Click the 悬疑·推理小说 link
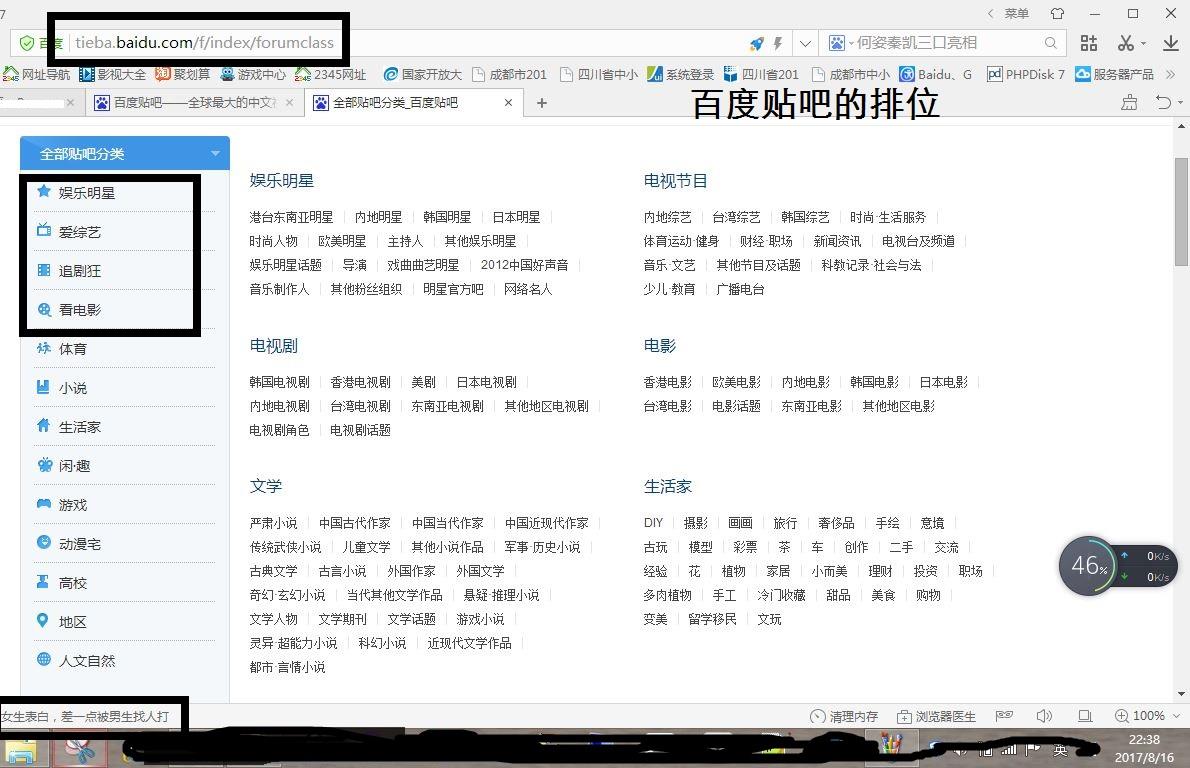The width and height of the screenshot is (1190, 768). [x=501, y=595]
